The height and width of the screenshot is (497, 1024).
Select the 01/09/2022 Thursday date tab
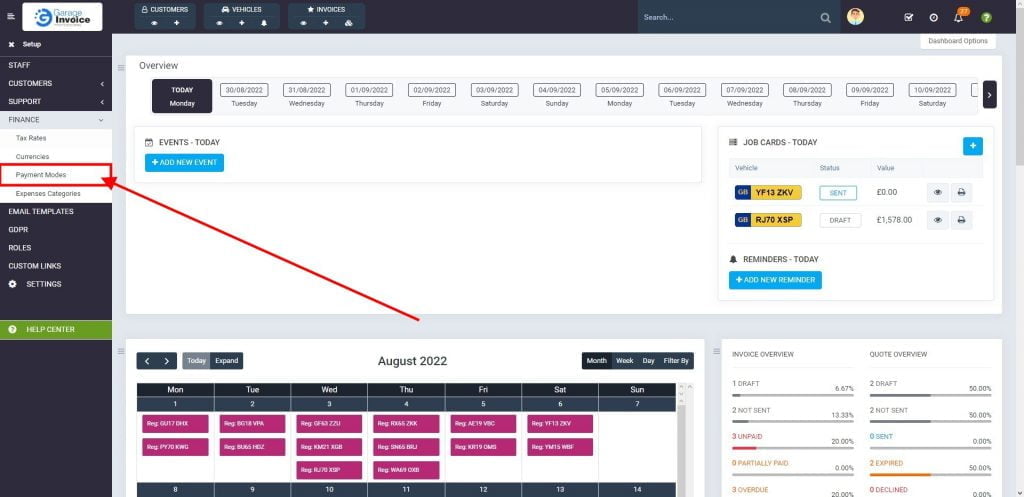coord(369,96)
